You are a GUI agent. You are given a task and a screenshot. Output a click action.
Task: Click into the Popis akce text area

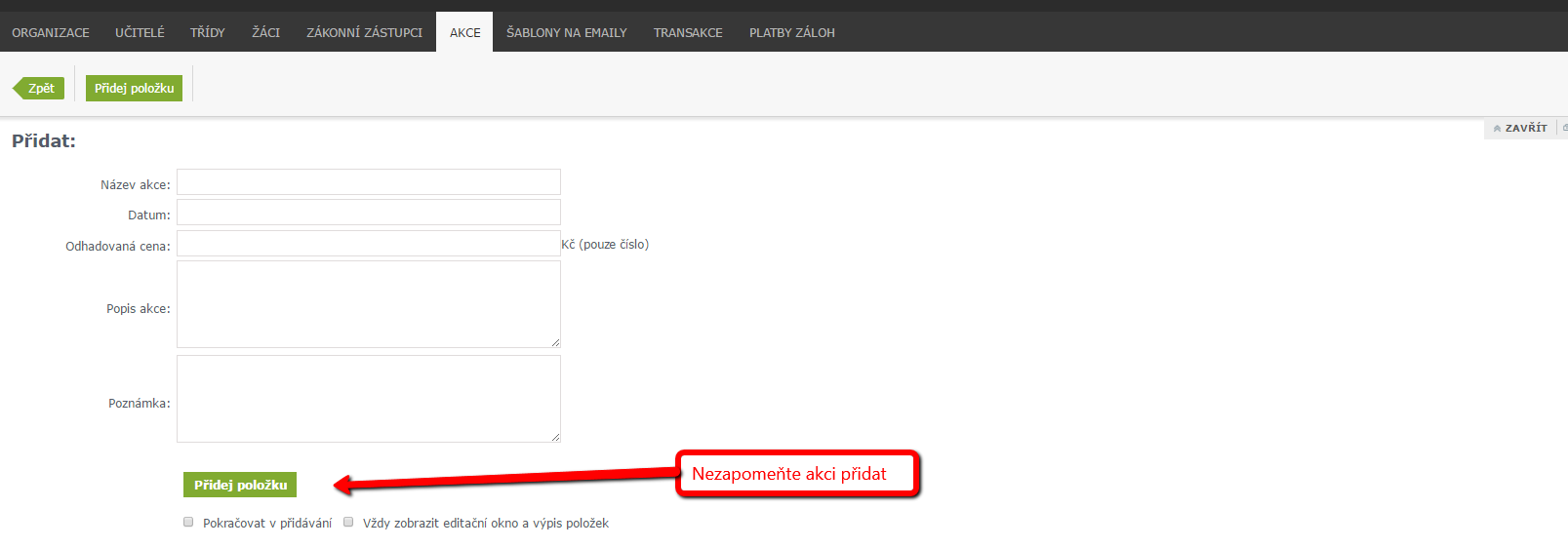click(x=369, y=304)
